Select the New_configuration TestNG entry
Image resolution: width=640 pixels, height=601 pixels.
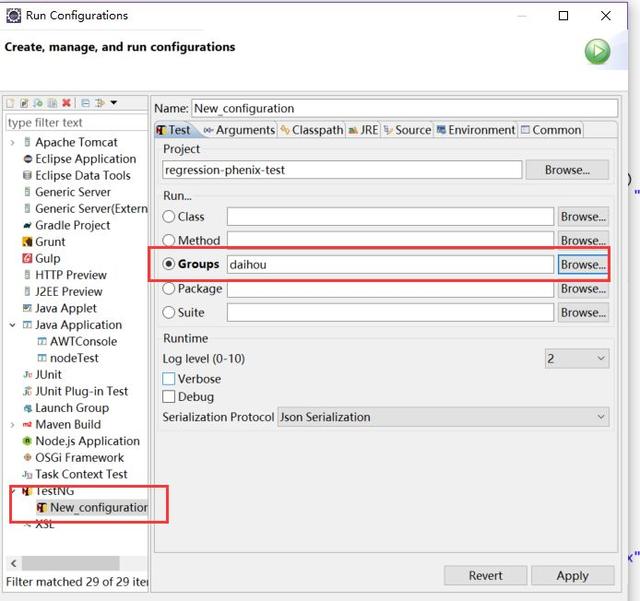click(x=92, y=508)
